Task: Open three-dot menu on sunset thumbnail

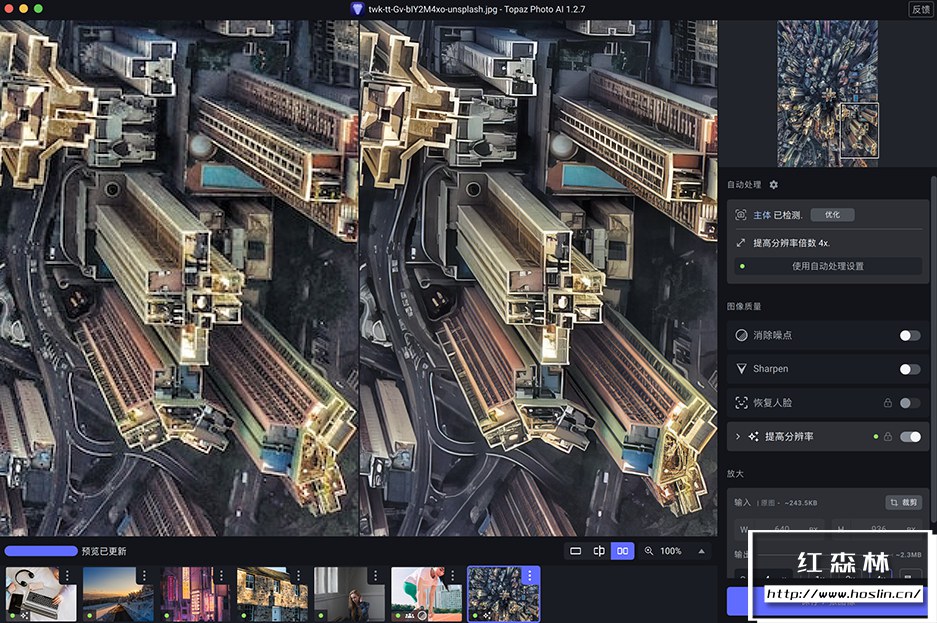Action: (145, 575)
